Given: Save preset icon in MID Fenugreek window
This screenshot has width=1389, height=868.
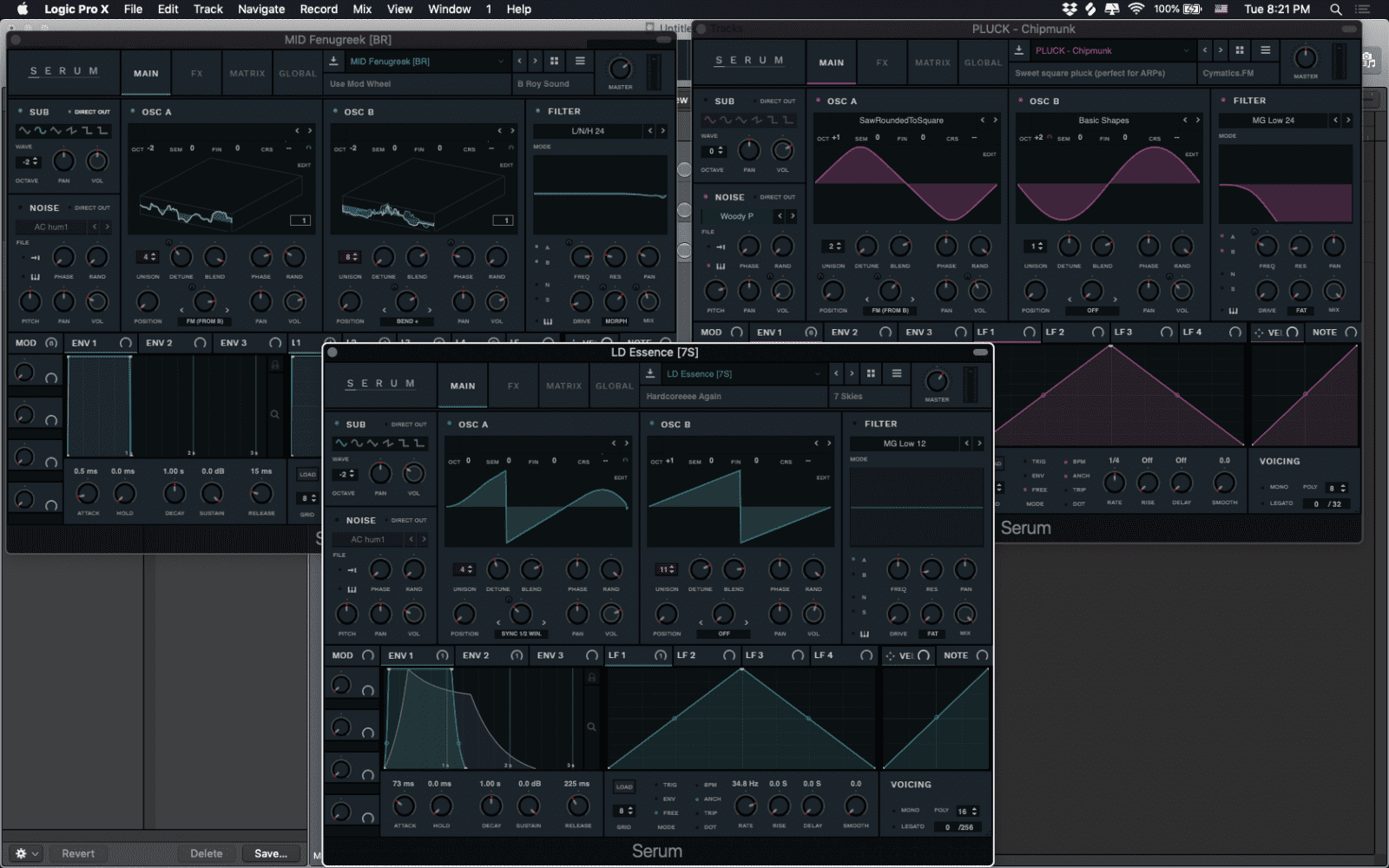Looking at the screenshot, I should tap(333, 61).
